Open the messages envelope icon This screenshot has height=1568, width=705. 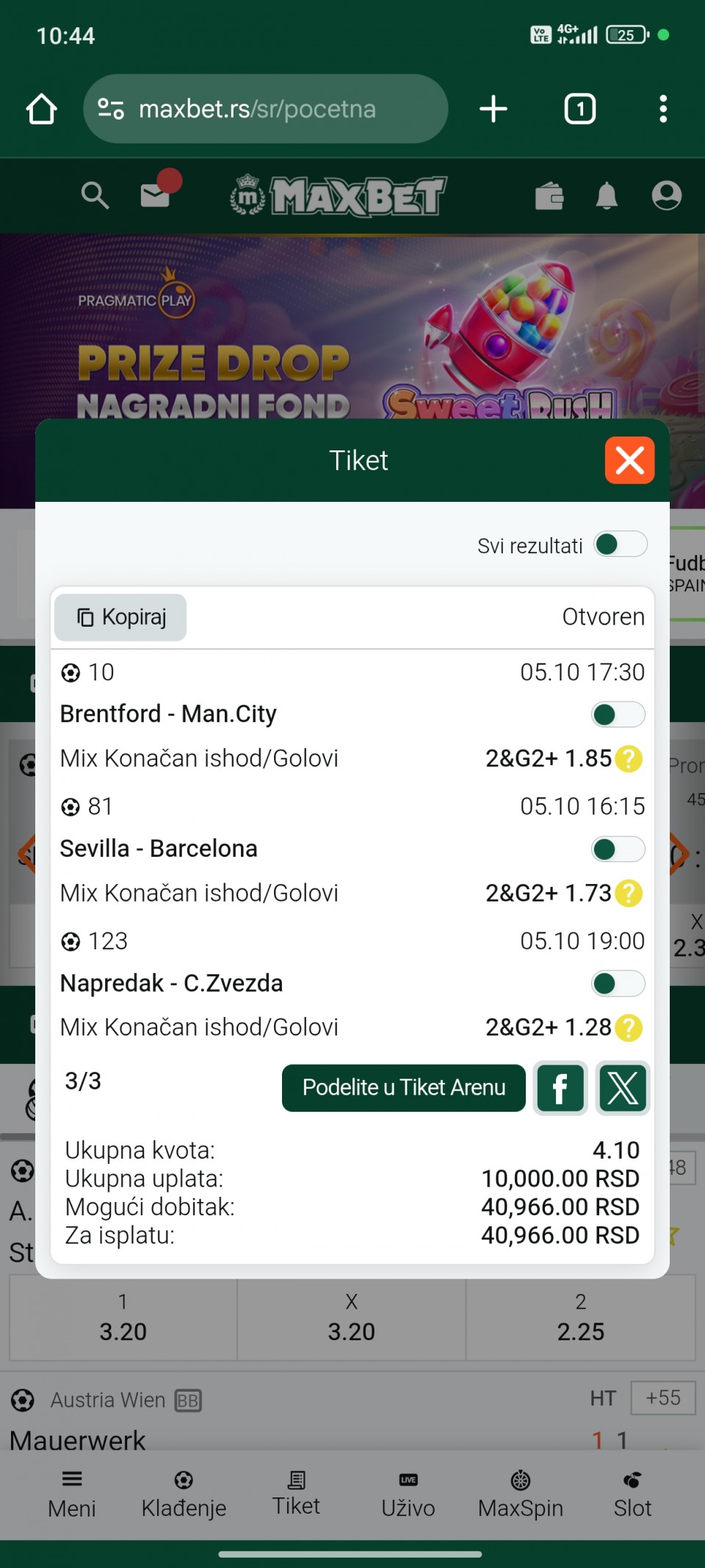(x=156, y=195)
